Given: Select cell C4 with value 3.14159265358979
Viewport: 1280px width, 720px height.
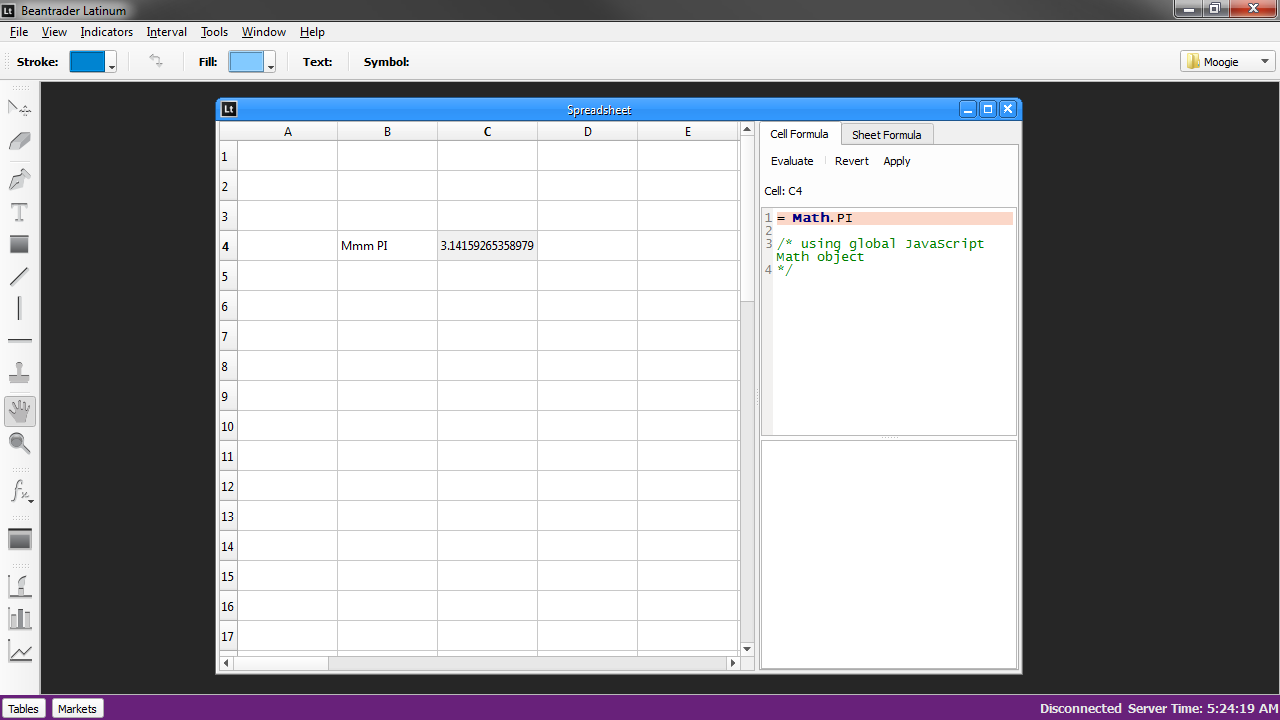Looking at the screenshot, I should 488,246.
